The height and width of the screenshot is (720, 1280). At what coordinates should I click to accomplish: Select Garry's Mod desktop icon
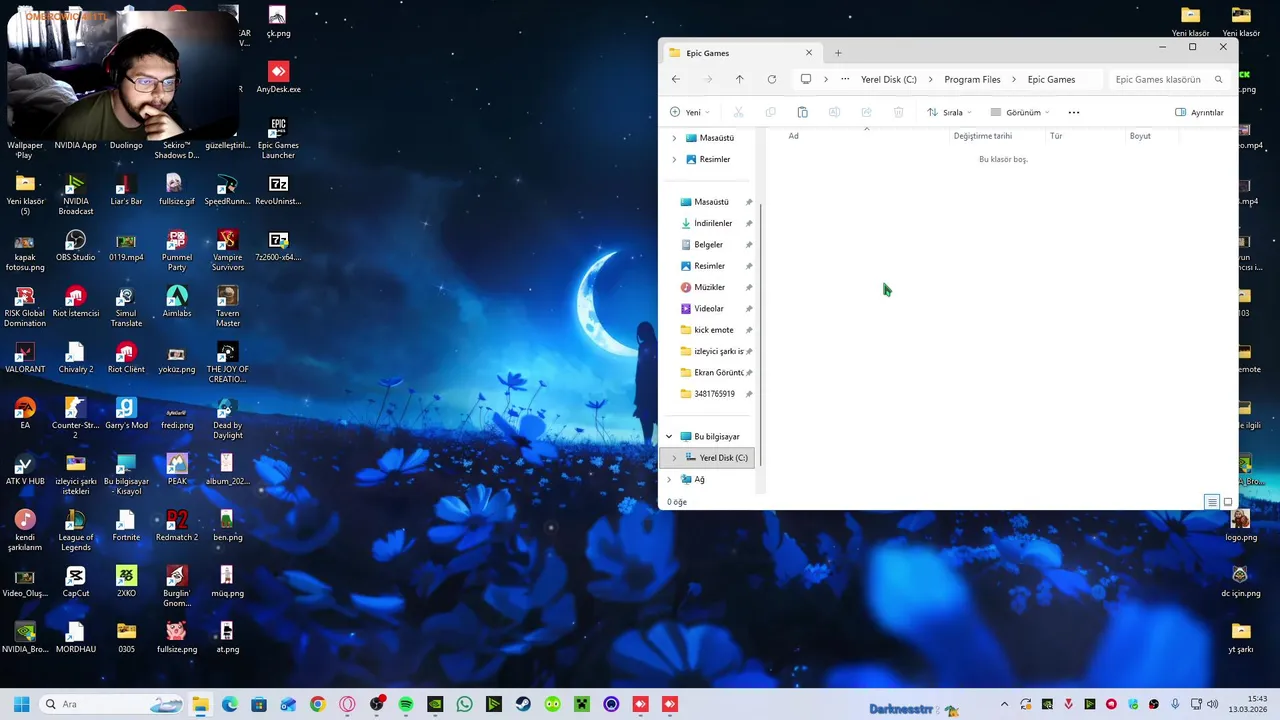126,414
